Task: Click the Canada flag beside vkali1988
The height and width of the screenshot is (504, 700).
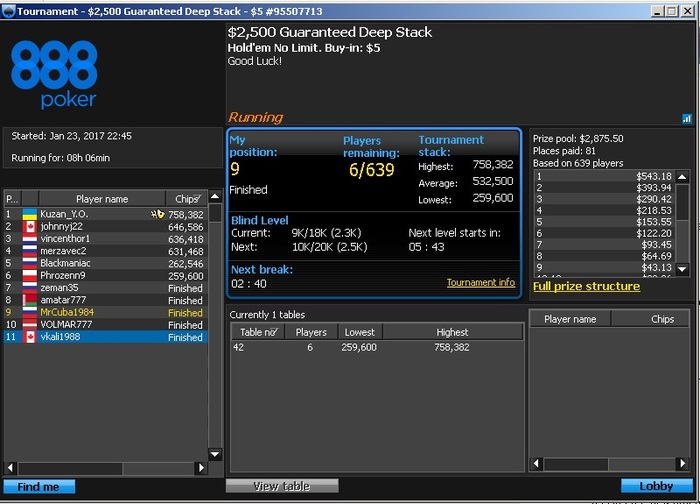Action: coord(30,337)
